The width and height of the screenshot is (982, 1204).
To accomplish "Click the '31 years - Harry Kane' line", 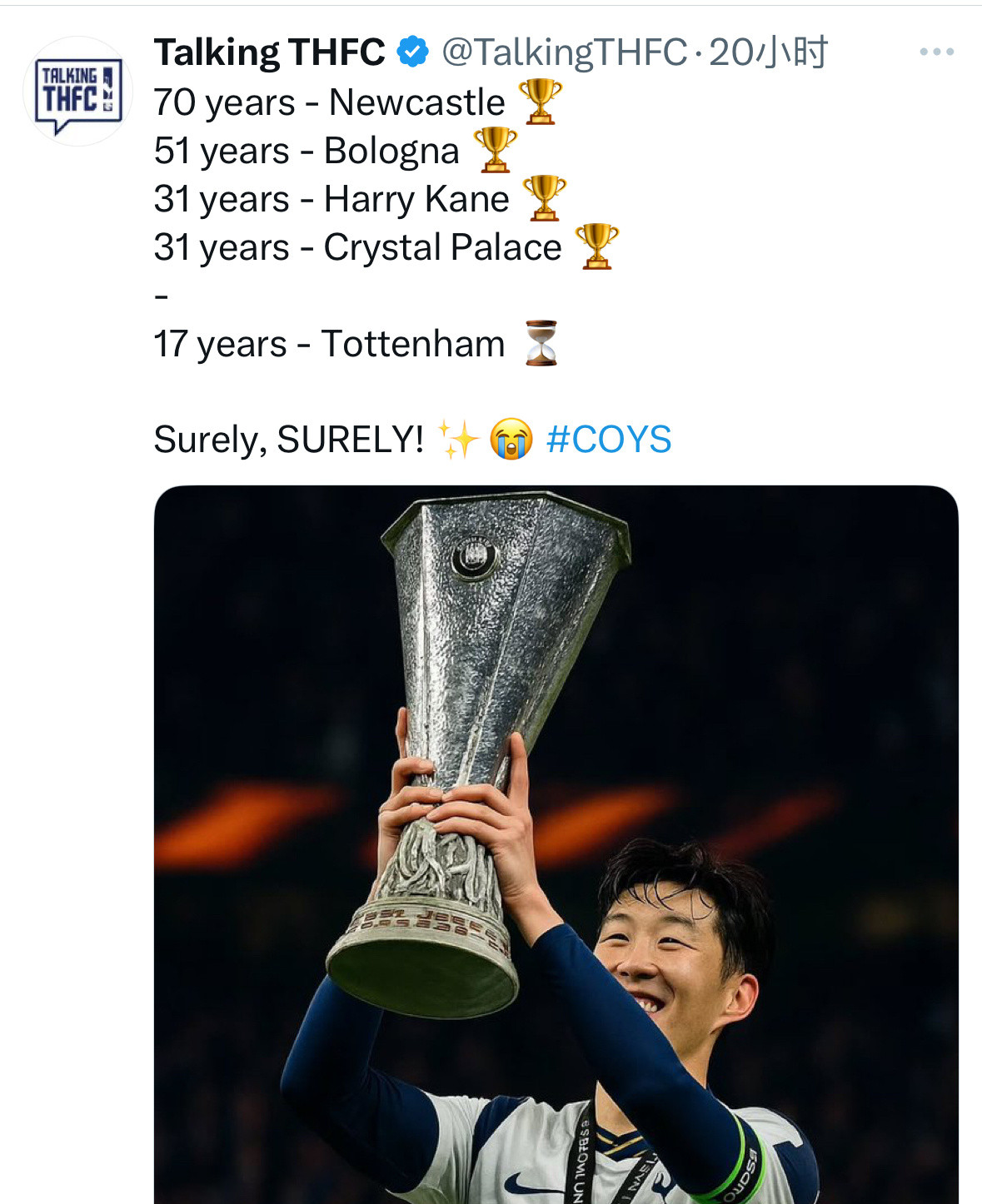I will click(x=331, y=199).
